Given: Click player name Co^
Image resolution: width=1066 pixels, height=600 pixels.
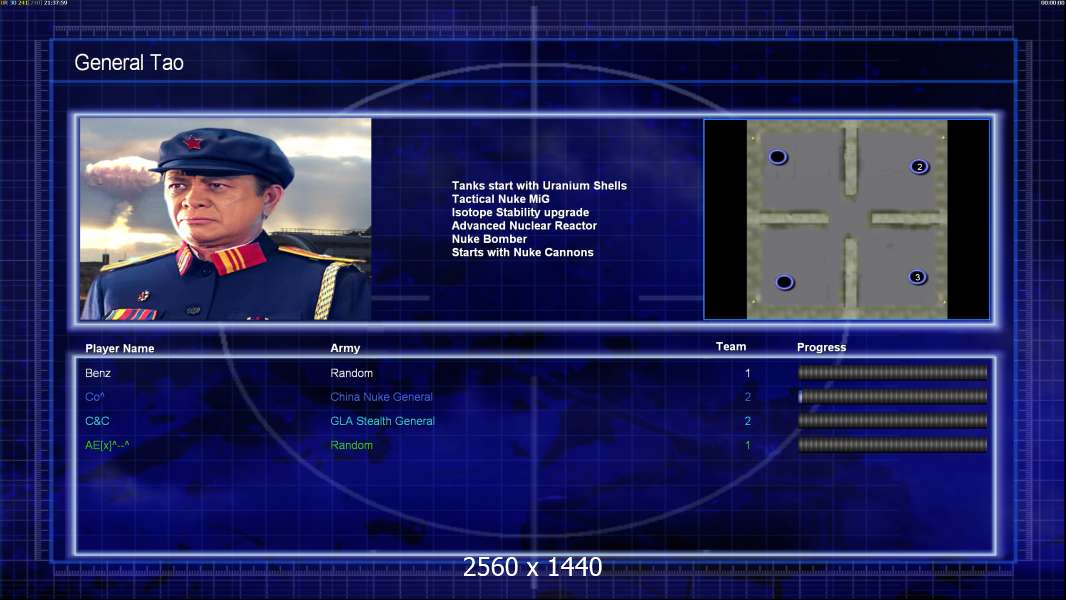Looking at the screenshot, I should (x=94, y=397).
